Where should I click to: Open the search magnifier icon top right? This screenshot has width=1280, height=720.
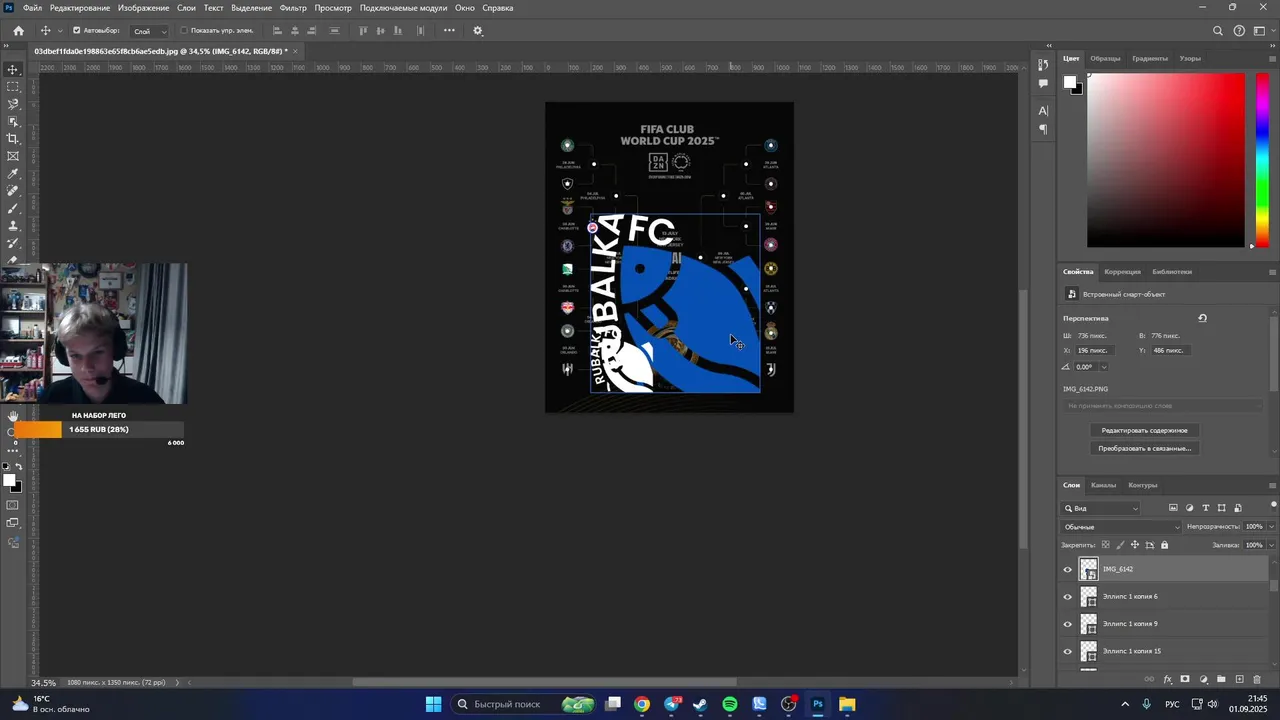click(x=1218, y=31)
